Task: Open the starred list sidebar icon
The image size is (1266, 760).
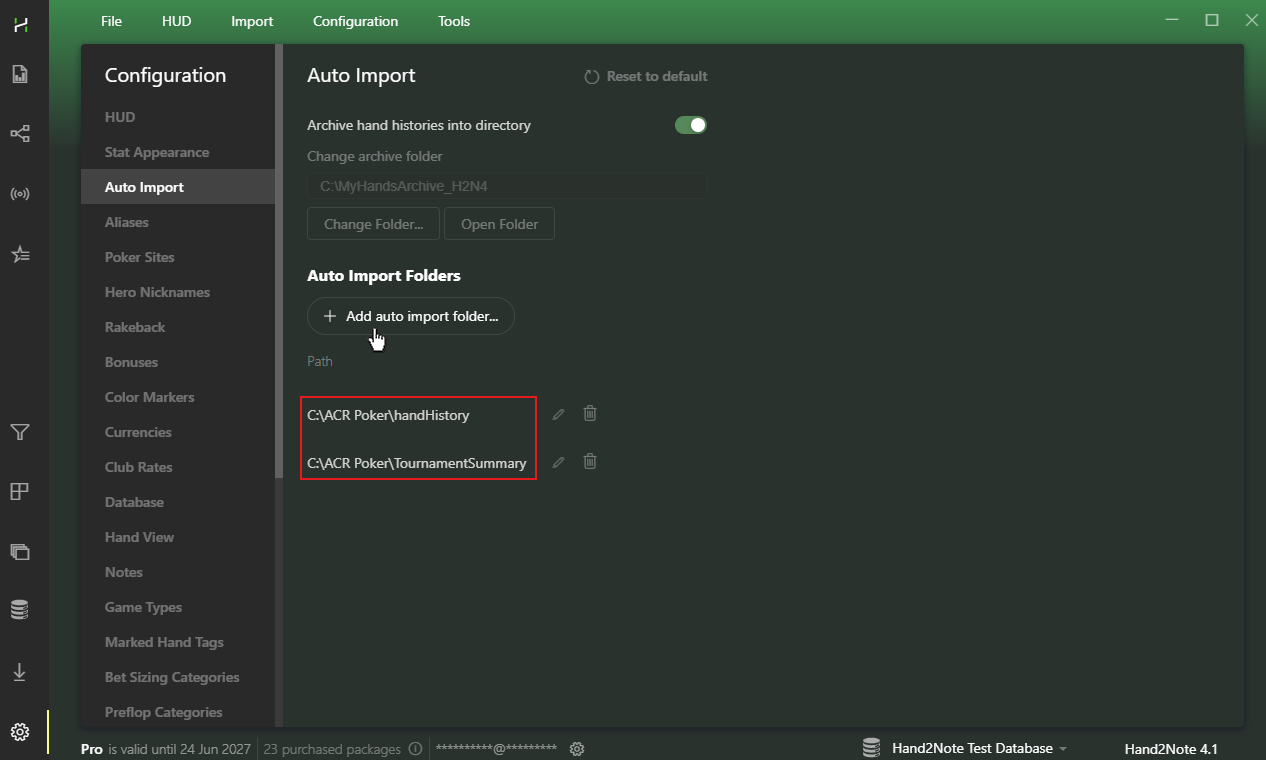Action: pos(20,255)
